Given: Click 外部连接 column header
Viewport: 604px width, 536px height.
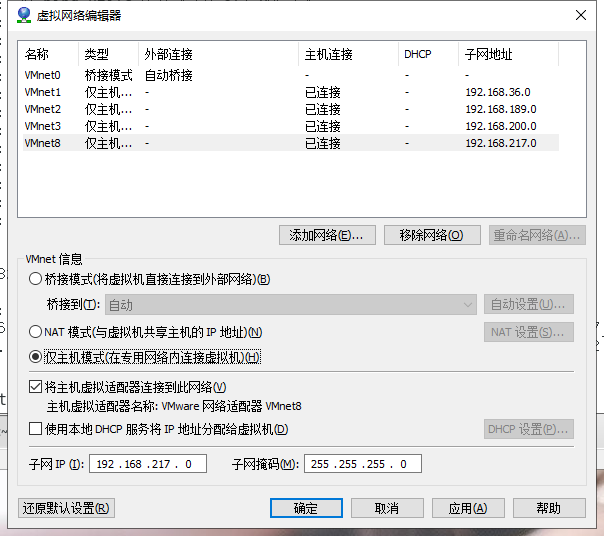Looking at the screenshot, I should [x=219, y=54].
